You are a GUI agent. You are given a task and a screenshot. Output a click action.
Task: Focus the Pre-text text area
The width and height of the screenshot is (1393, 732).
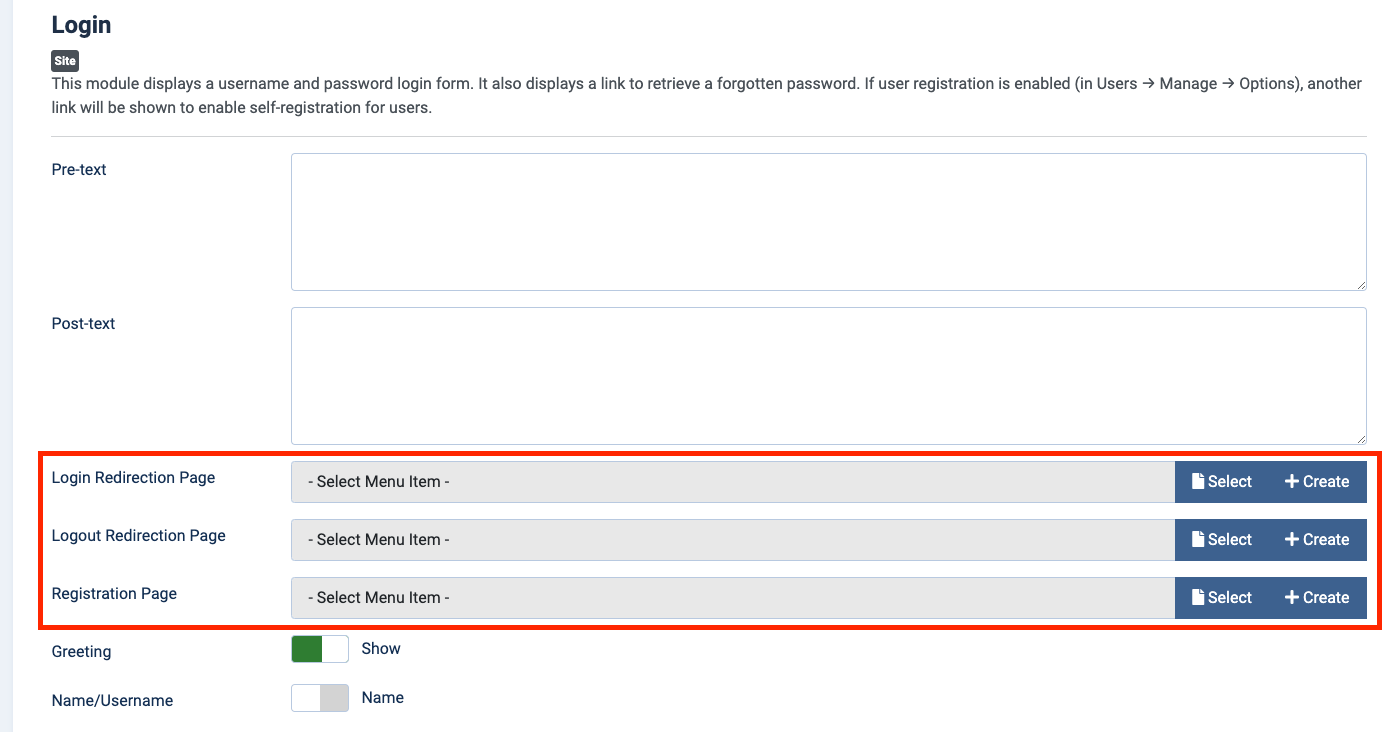coord(828,222)
